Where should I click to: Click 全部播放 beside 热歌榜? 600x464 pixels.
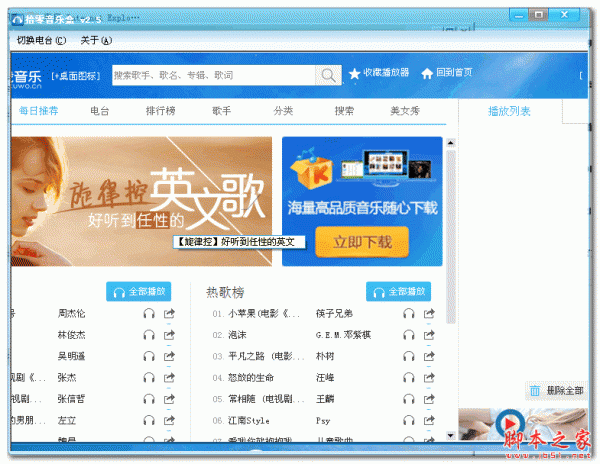pyautogui.click(x=398, y=291)
